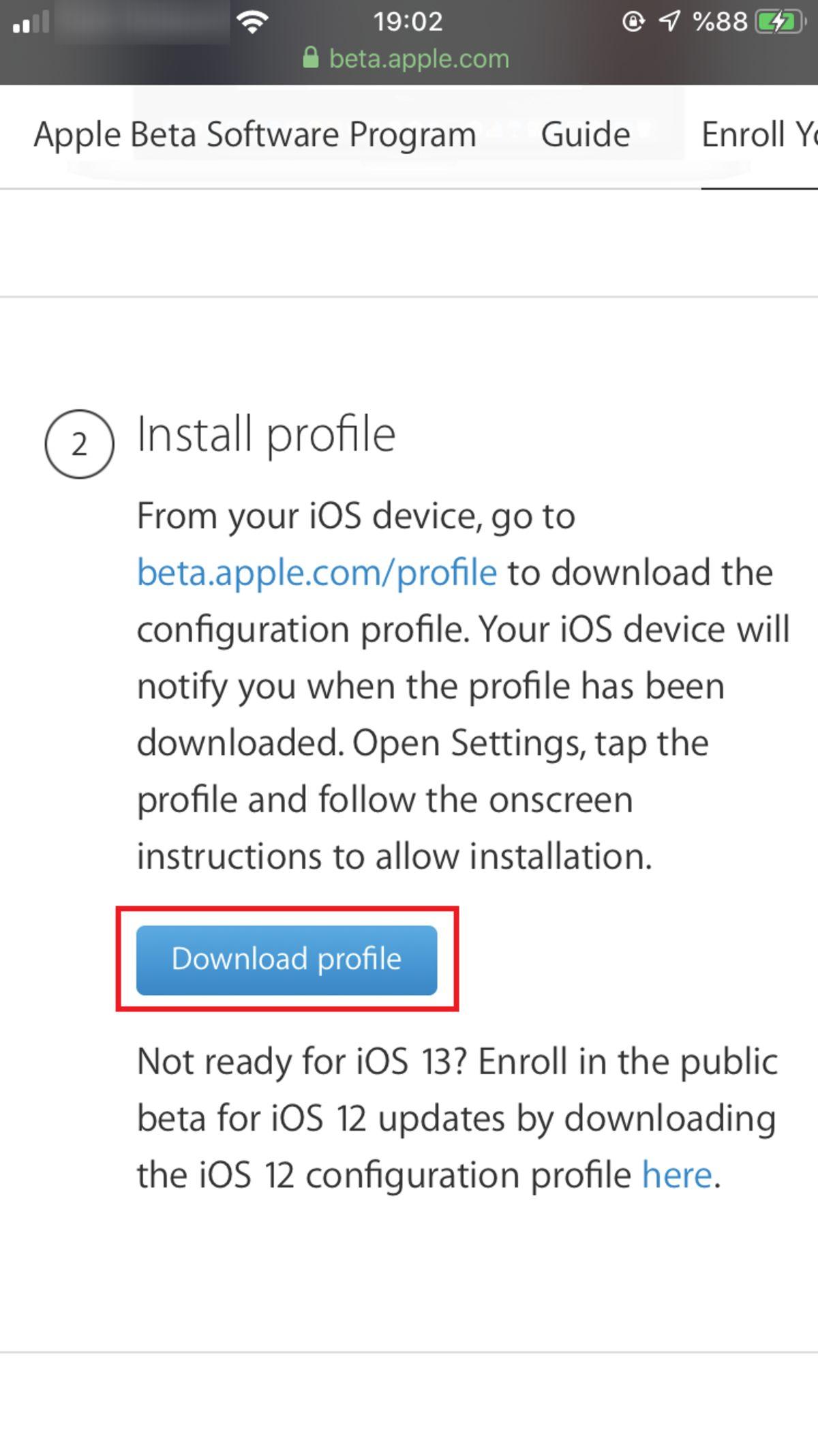Open the Guide section
Viewport: 818px width, 1456px height.
point(586,134)
